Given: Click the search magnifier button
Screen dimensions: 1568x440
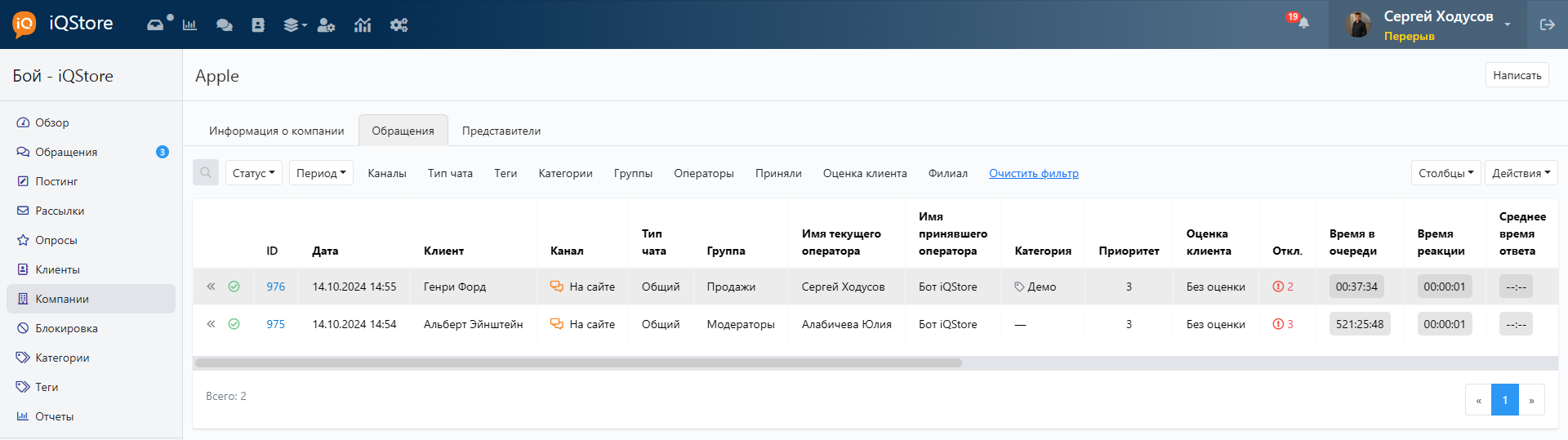Looking at the screenshot, I should (x=206, y=172).
